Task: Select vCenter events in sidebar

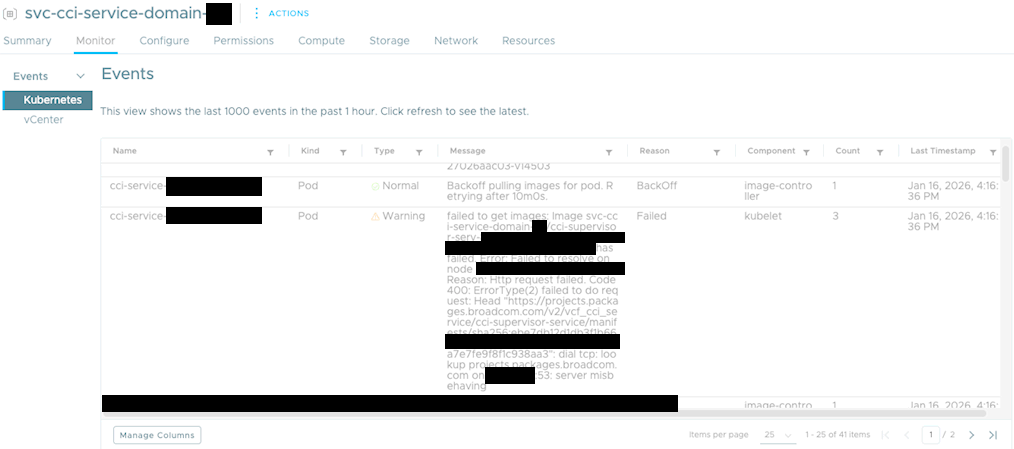Action: pyautogui.click(x=43, y=120)
